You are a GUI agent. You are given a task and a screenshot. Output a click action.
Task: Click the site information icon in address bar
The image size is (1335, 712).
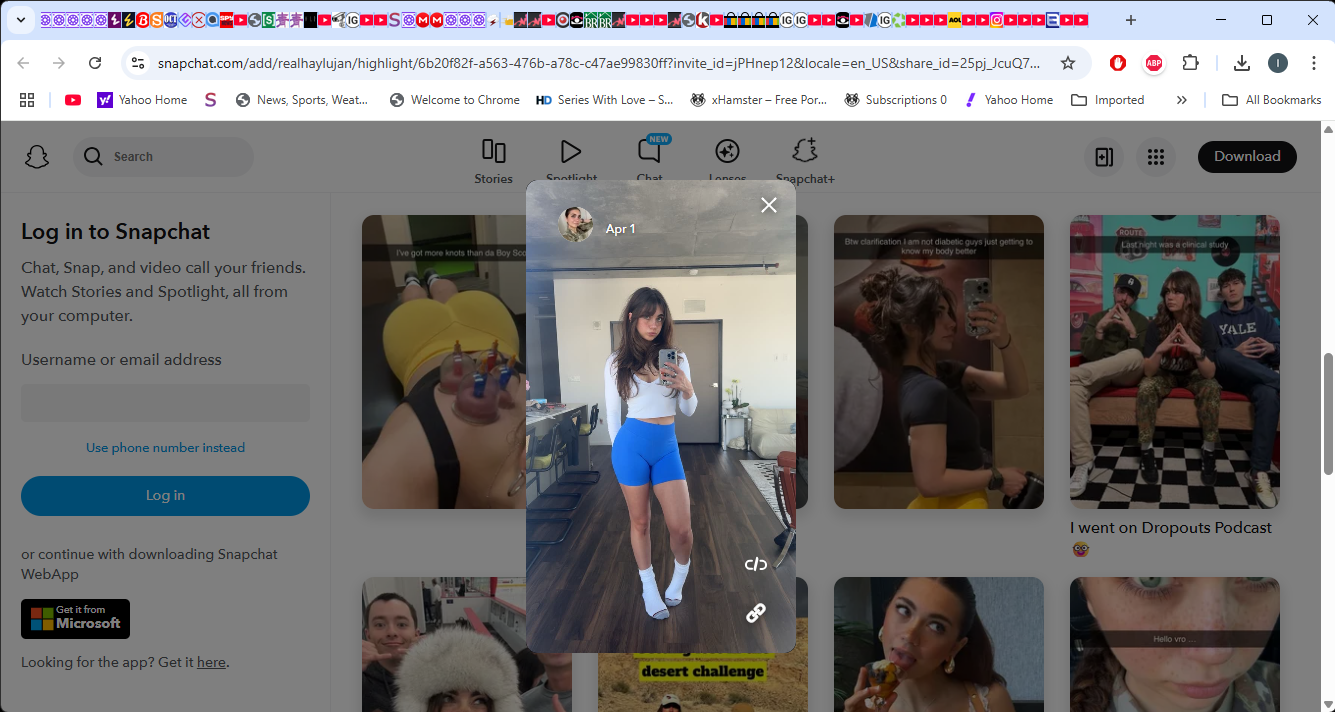138,63
